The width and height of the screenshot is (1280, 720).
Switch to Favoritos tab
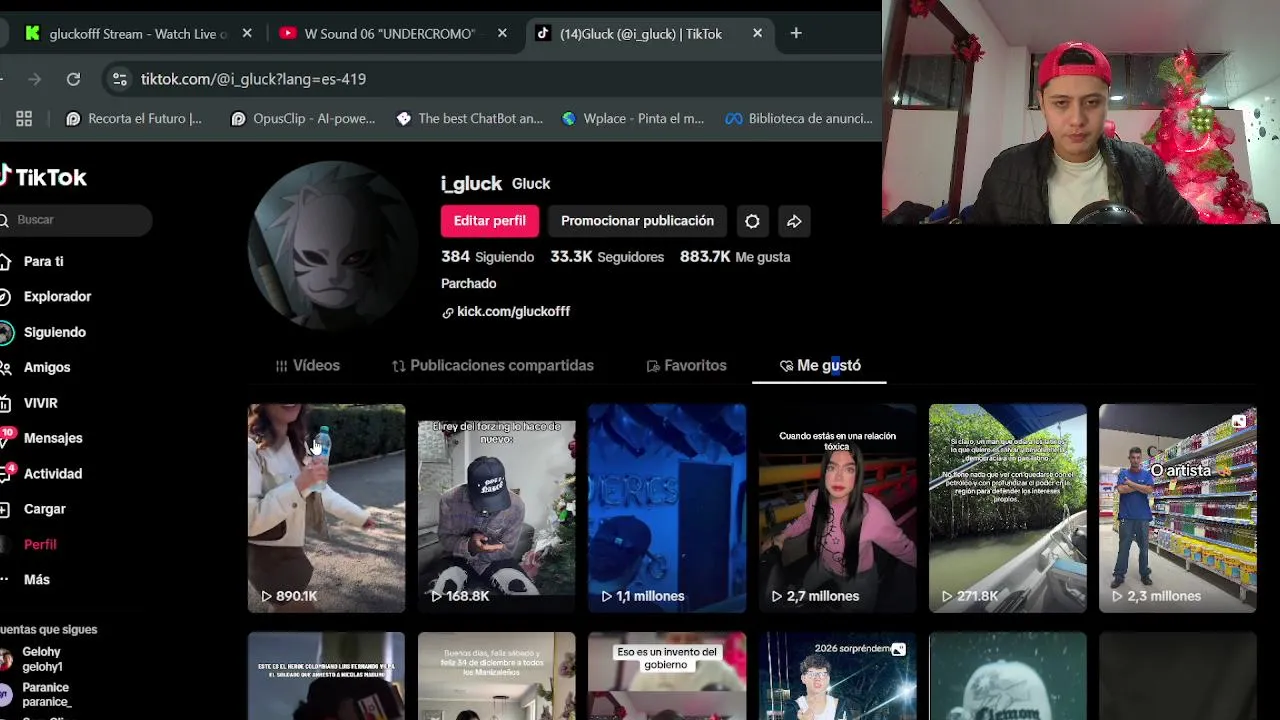point(687,366)
